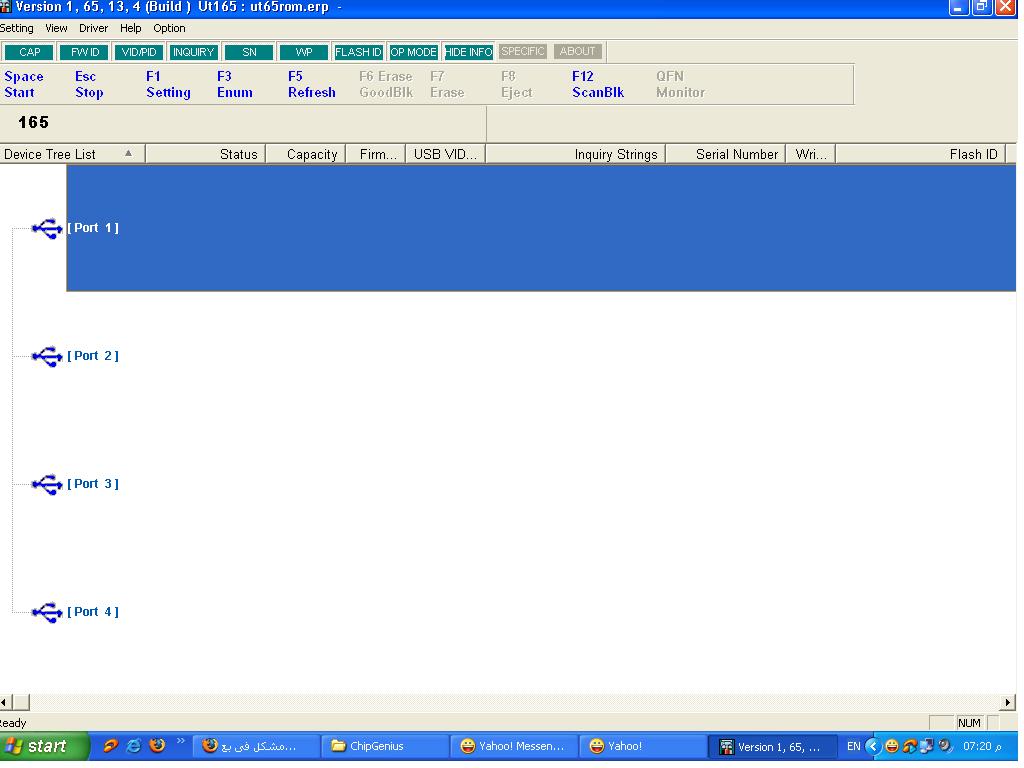1024x768 pixels.
Task: Click the Version 1, 65 taskbar button
Action: 773,746
